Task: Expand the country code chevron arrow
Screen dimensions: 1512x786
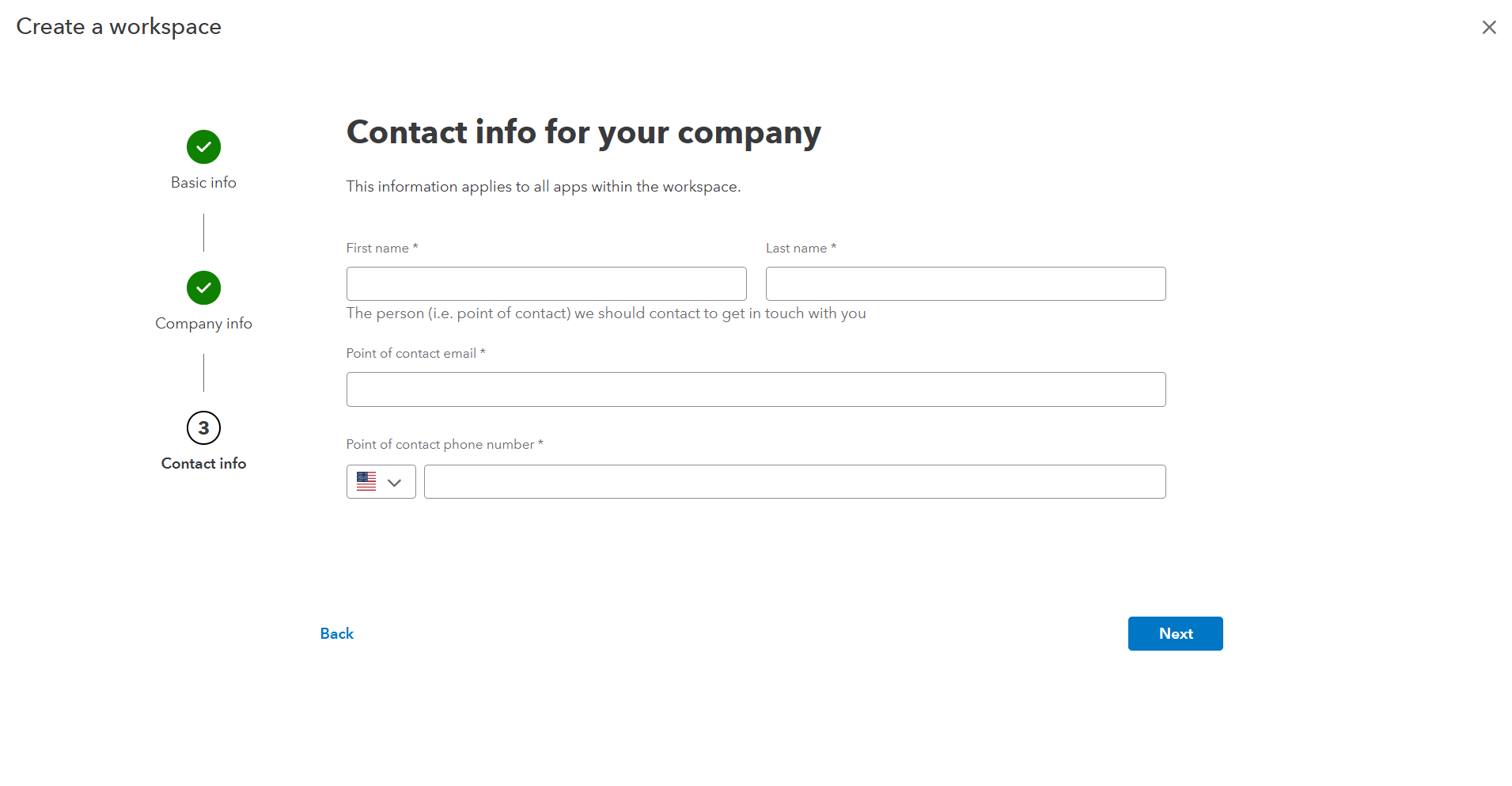Action: [395, 482]
